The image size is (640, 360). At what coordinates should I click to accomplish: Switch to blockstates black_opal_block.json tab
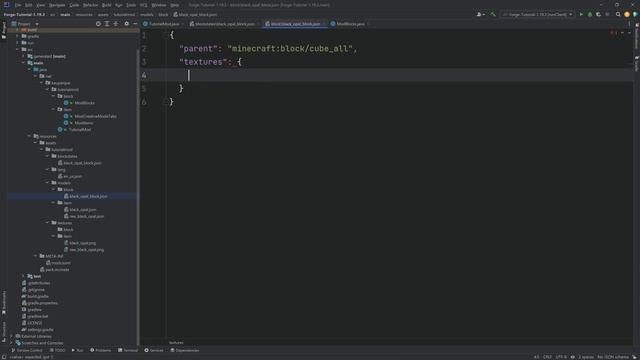click(224, 24)
